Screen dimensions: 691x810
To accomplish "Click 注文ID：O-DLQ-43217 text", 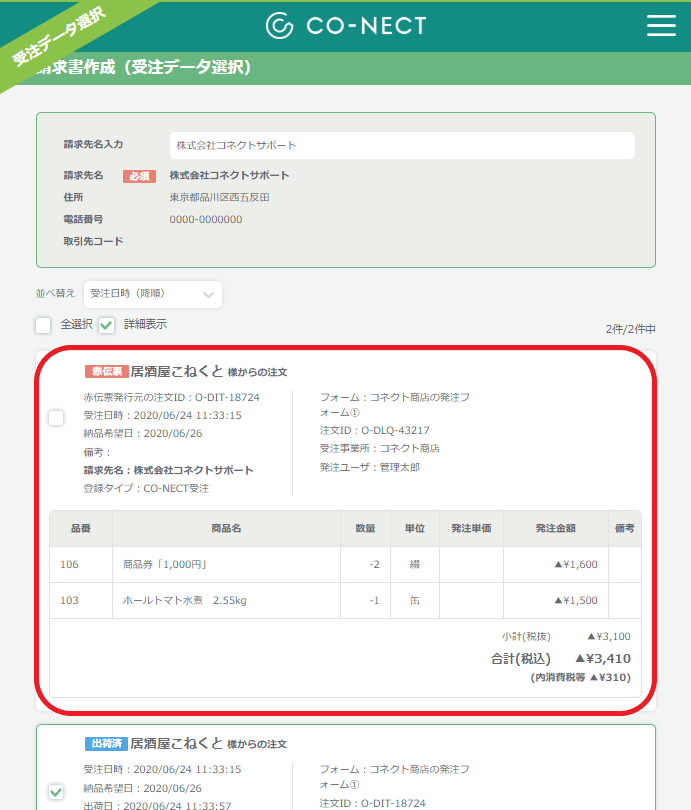I will click(x=374, y=430).
